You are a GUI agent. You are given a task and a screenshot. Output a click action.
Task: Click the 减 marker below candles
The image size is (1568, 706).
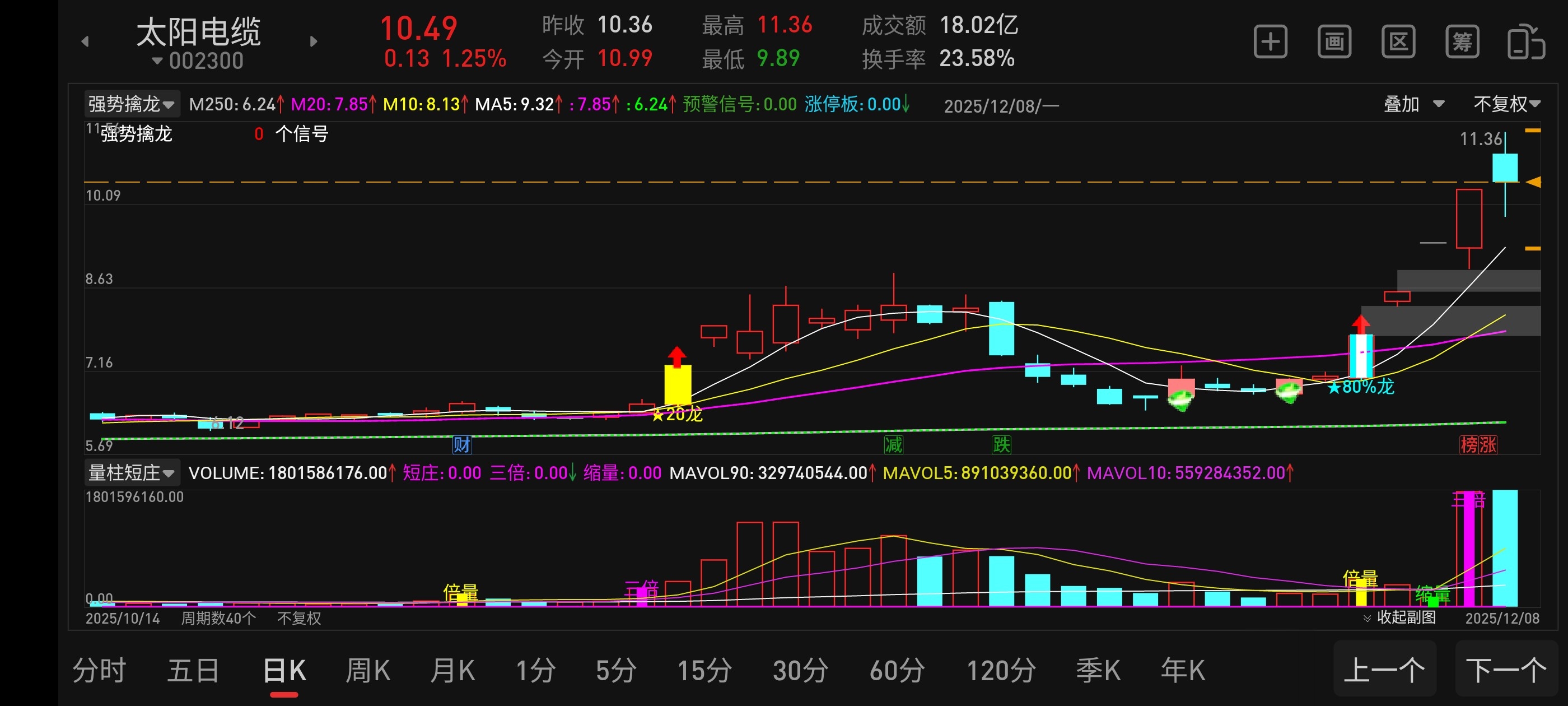tap(893, 445)
